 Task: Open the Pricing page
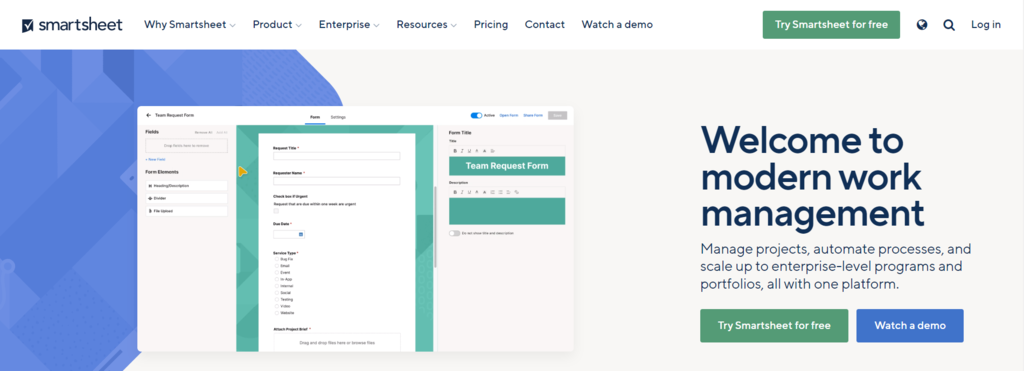(491, 25)
